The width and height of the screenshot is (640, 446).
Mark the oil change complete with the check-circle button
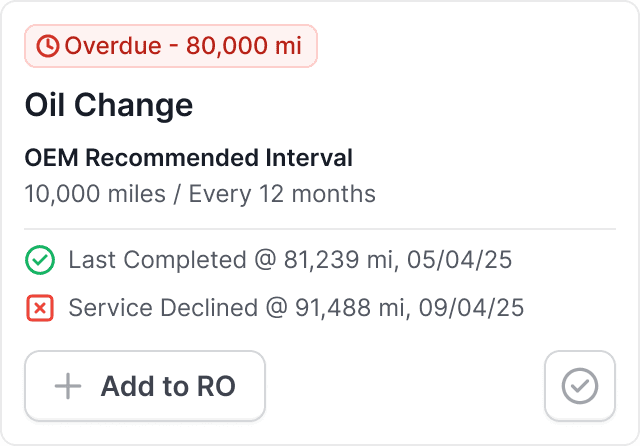coord(580,386)
